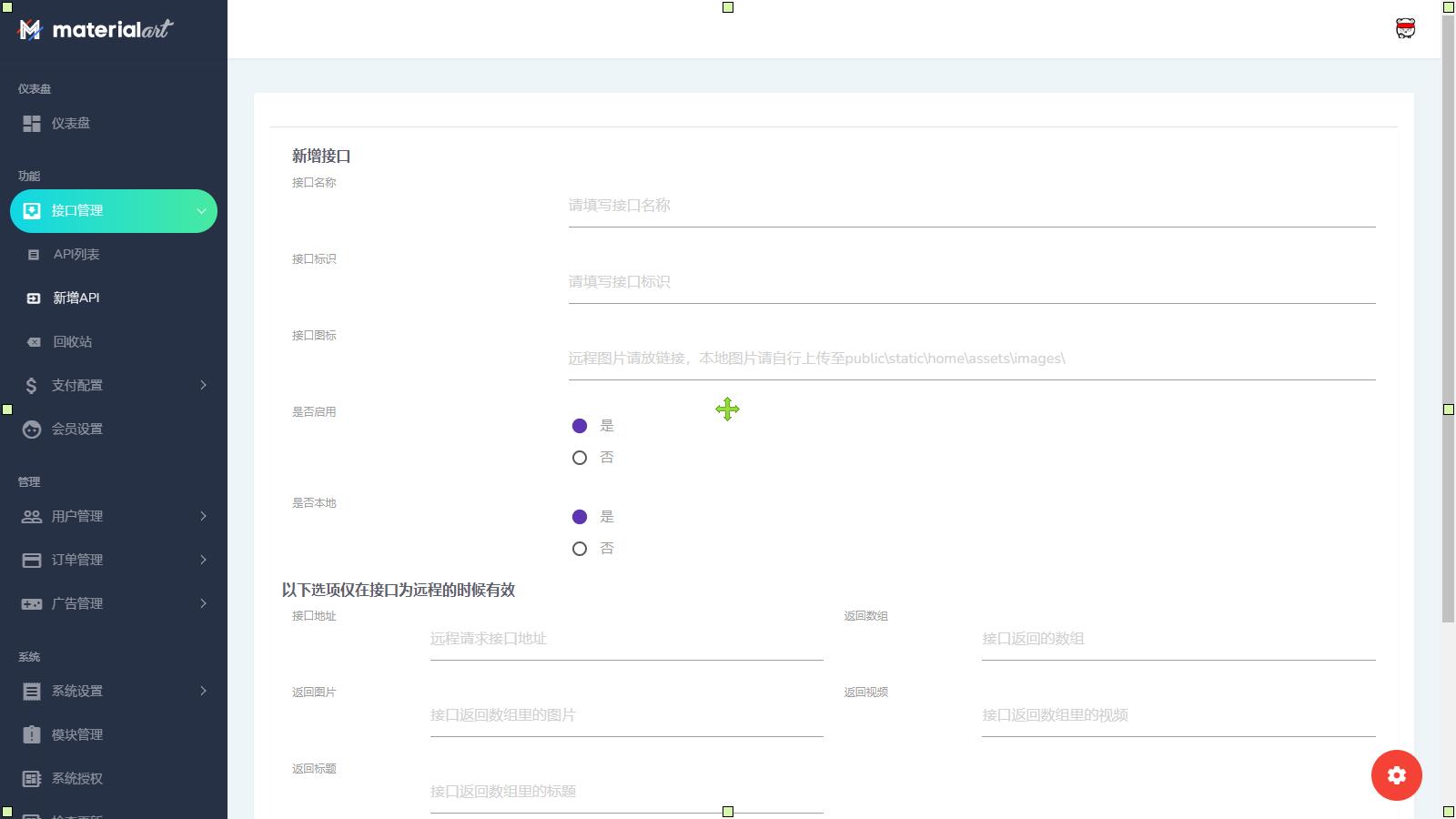Open 订单管理 in the sidebar
The image size is (1456, 819).
[x=77, y=561]
